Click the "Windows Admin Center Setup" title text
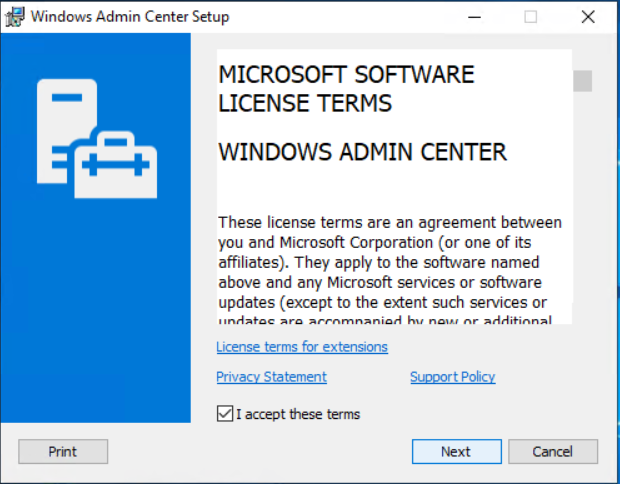The image size is (620, 484). point(130,16)
